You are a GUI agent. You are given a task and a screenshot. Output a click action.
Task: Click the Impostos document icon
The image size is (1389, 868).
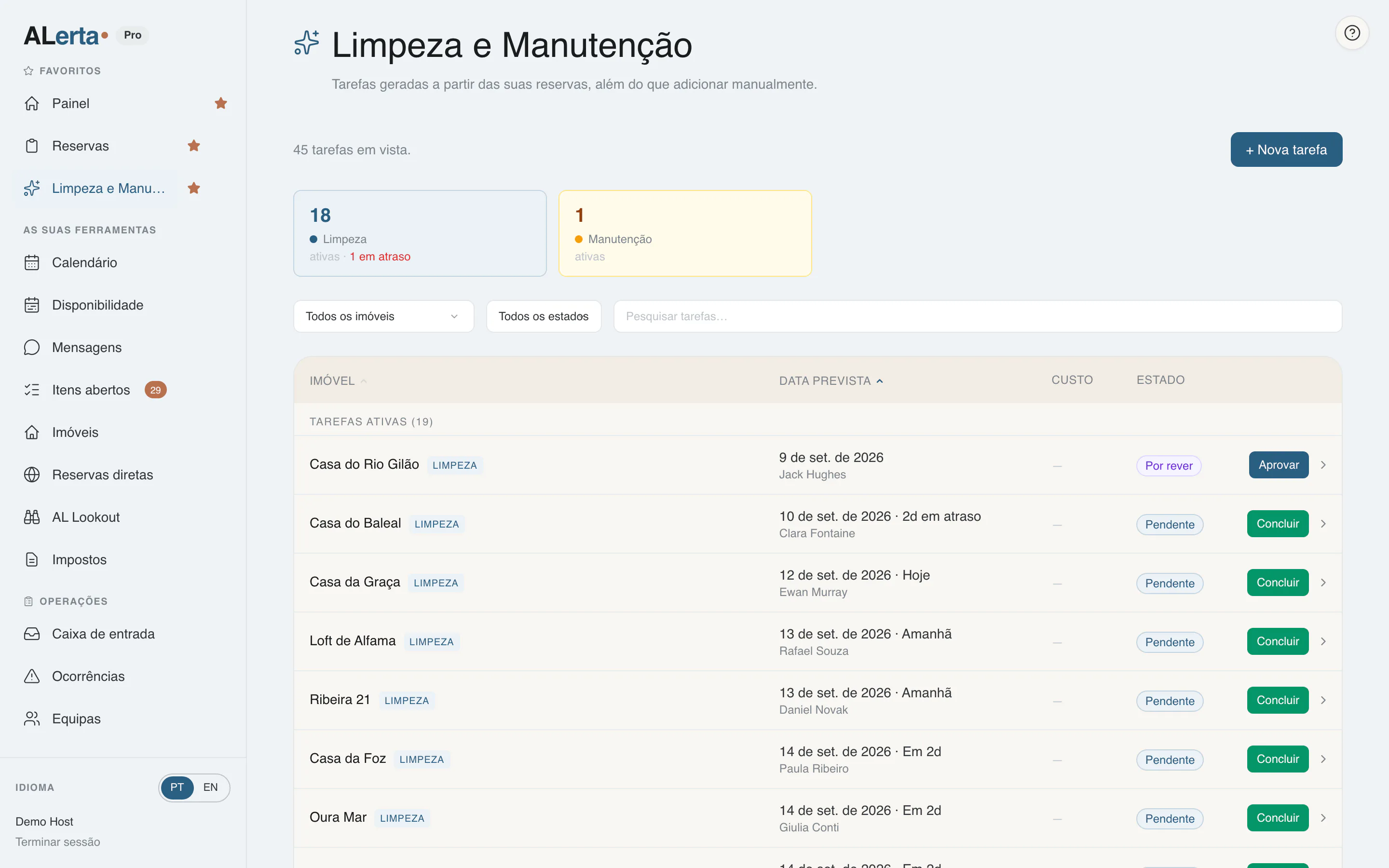(32, 560)
